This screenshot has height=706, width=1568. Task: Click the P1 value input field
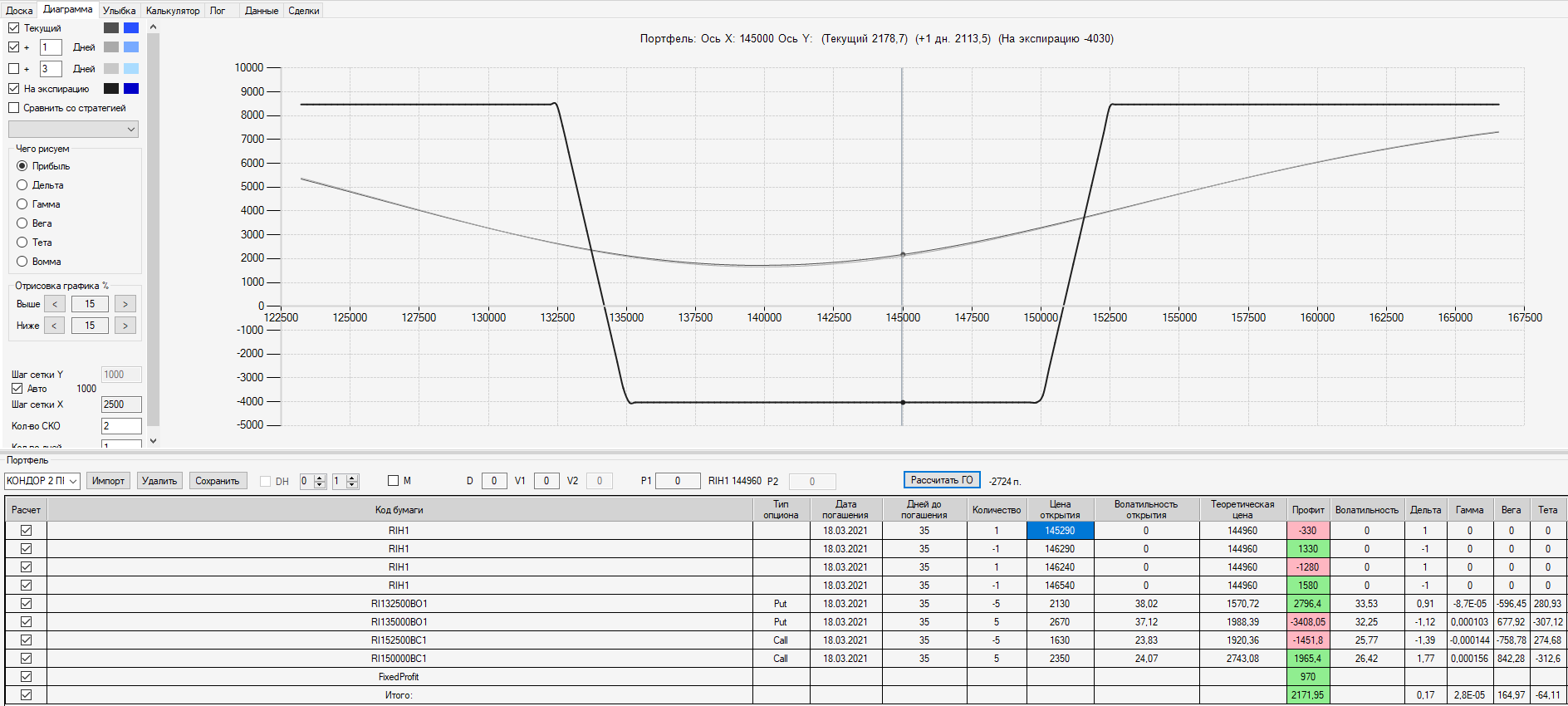tap(678, 481)
